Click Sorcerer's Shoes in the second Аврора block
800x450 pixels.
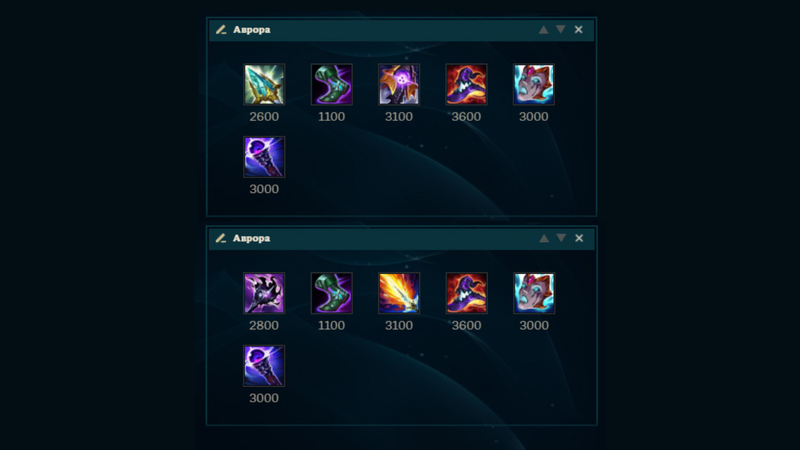point(331,293)
